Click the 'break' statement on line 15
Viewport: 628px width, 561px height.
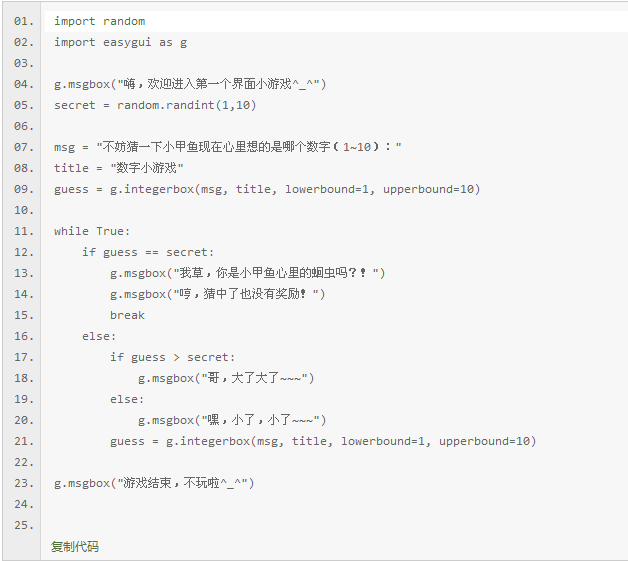pos(127,315)
